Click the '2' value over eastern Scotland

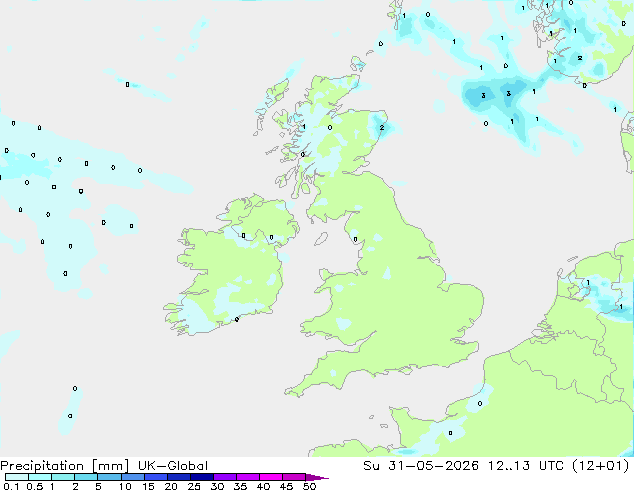[382, 128]
